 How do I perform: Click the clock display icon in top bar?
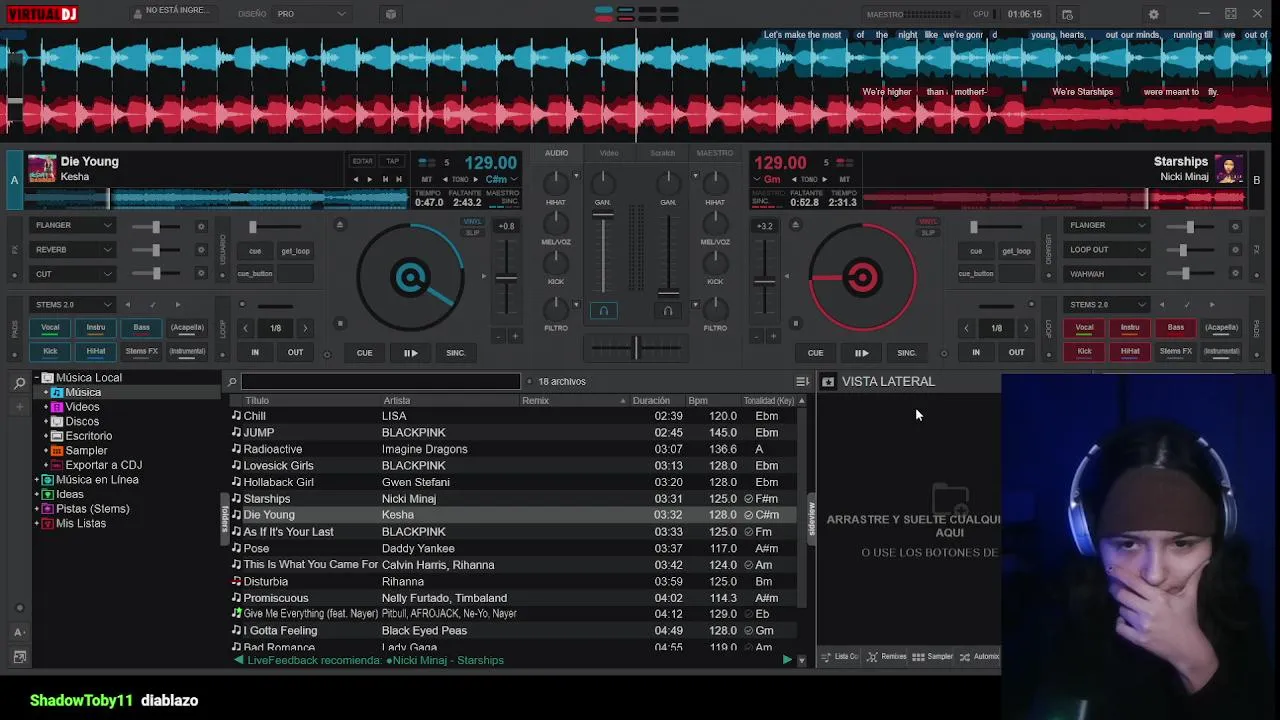[1067, 14]
